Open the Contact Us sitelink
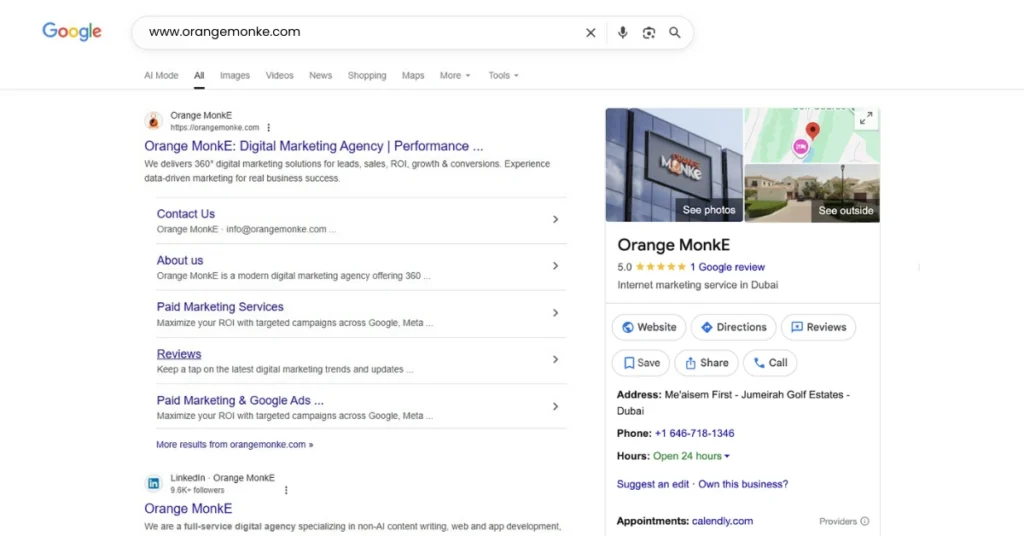Viewport: 1024px width, 536px height. [185, 213]
